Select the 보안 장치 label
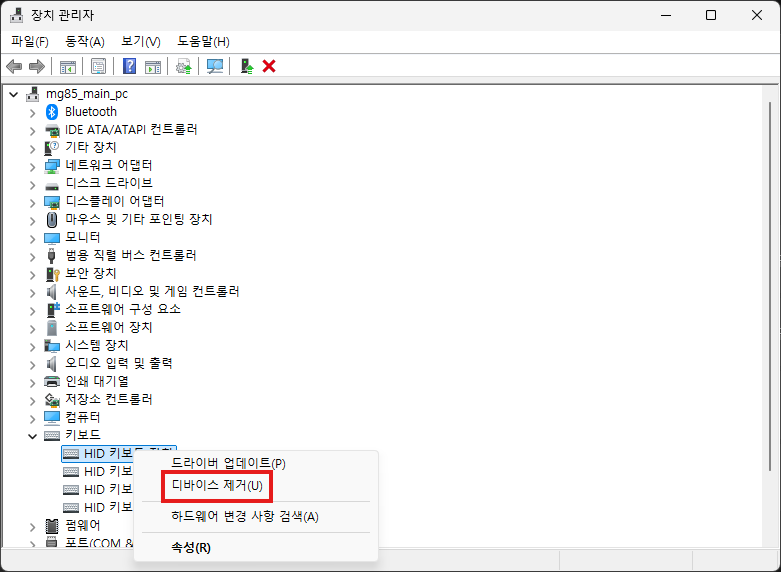Screen dimensions: 781x572 [91, 273]
